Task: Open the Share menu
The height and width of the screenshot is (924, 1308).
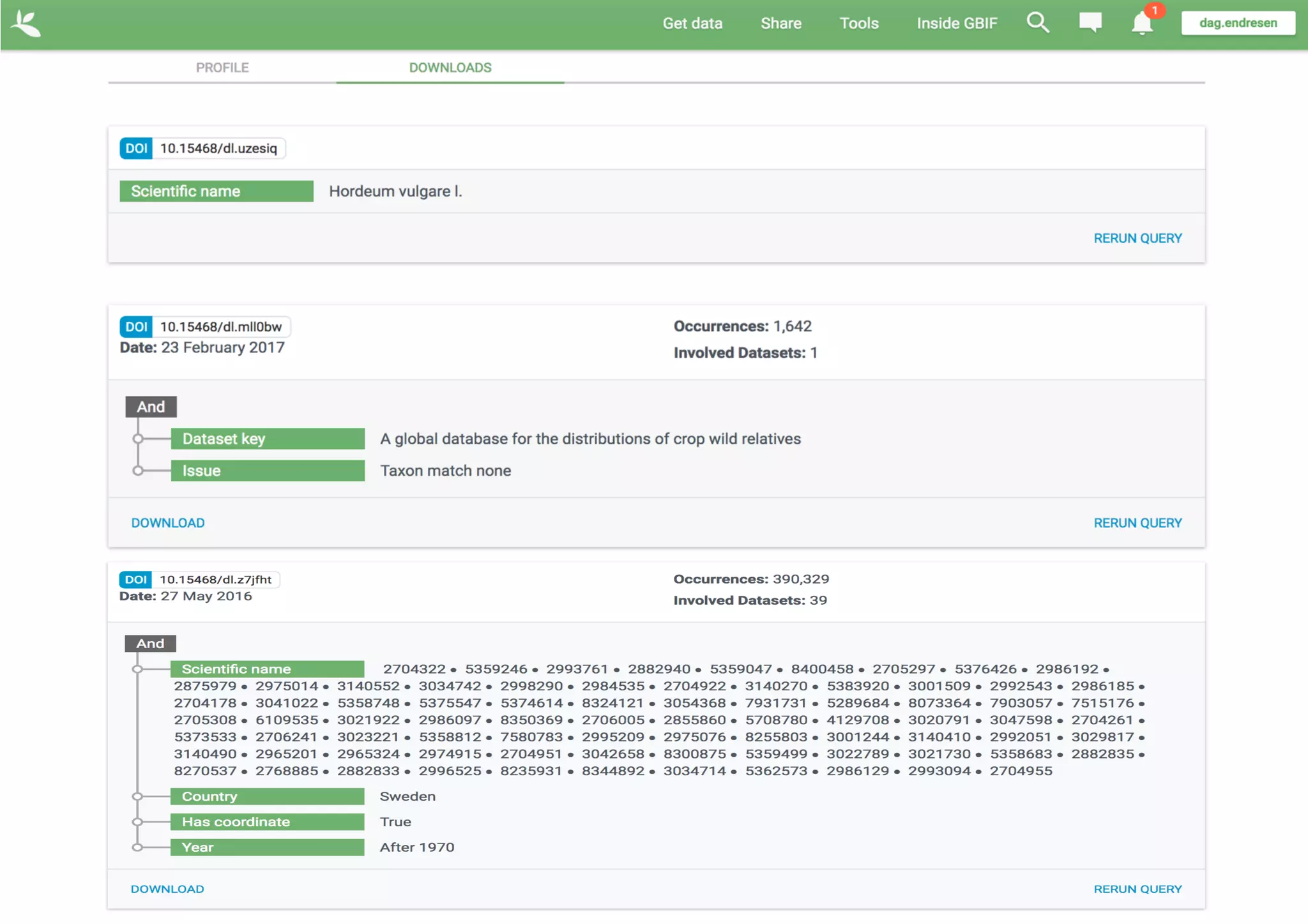Action: click(780, 24)
